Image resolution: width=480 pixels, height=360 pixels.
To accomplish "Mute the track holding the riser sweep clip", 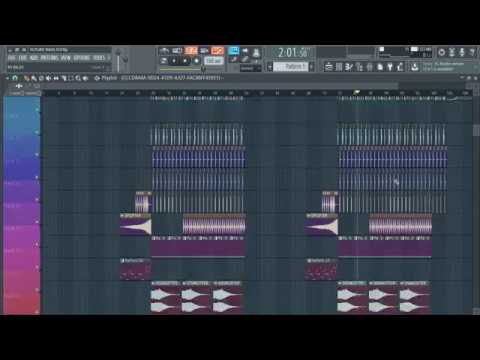I will click(x=37, y=222).
